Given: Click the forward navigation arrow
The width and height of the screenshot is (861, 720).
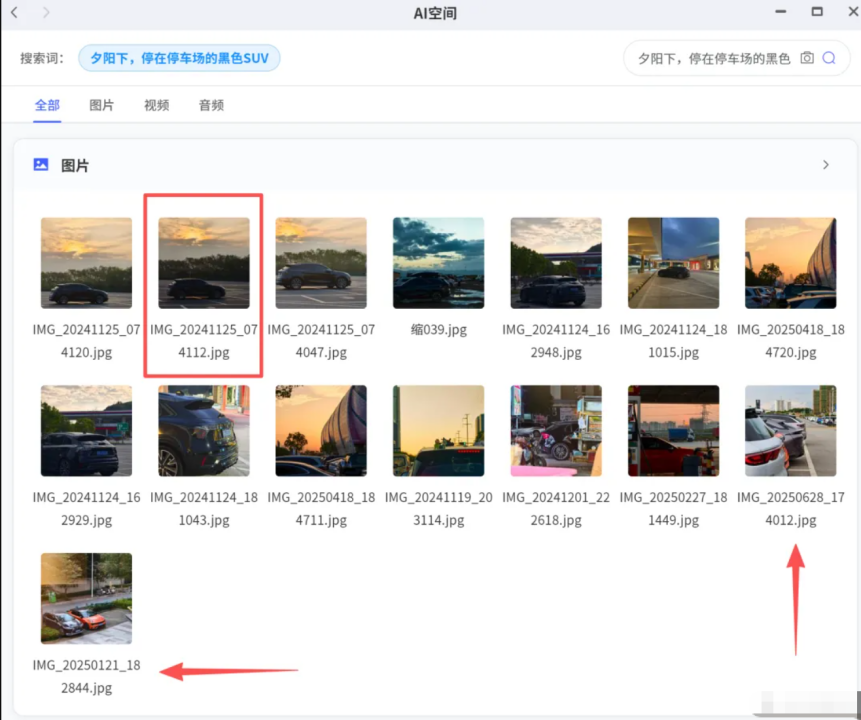Looking at the screenshot, I should (x=46, y=13).
